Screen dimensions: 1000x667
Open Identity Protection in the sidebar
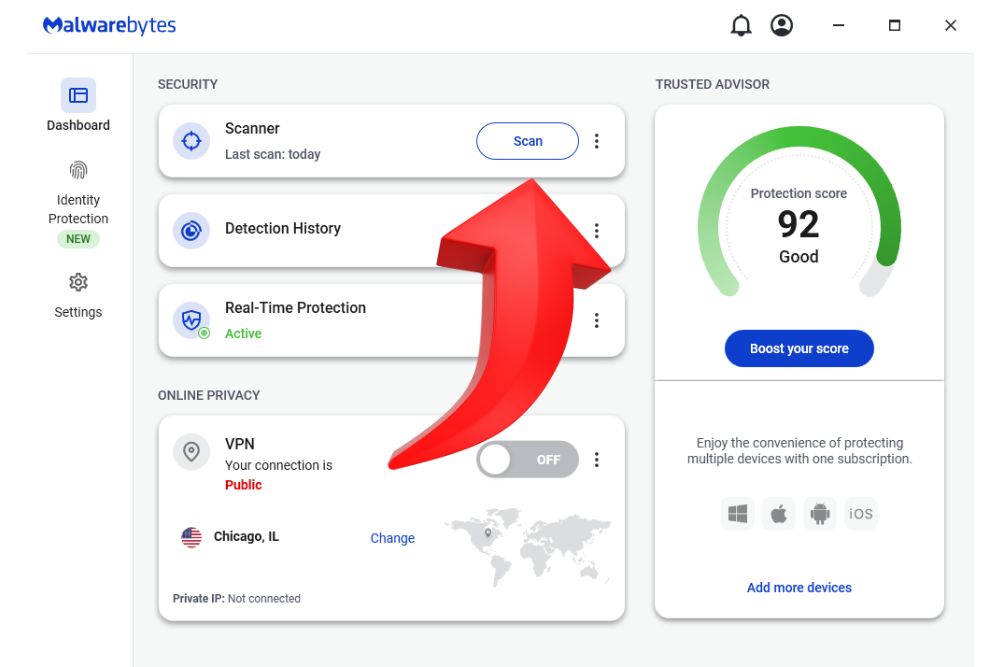click(x=78, y=200)
